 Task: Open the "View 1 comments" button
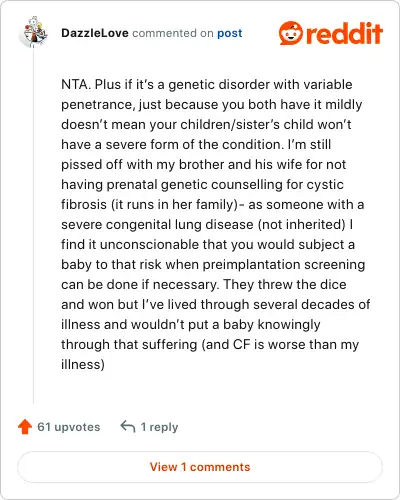(200, 467)
